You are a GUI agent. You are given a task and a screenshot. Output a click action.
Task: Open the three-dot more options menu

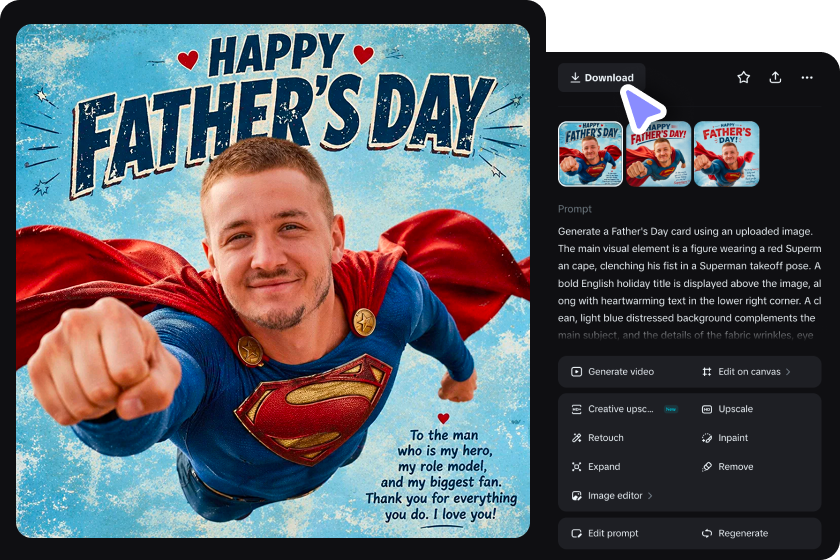tap(807, 78)
